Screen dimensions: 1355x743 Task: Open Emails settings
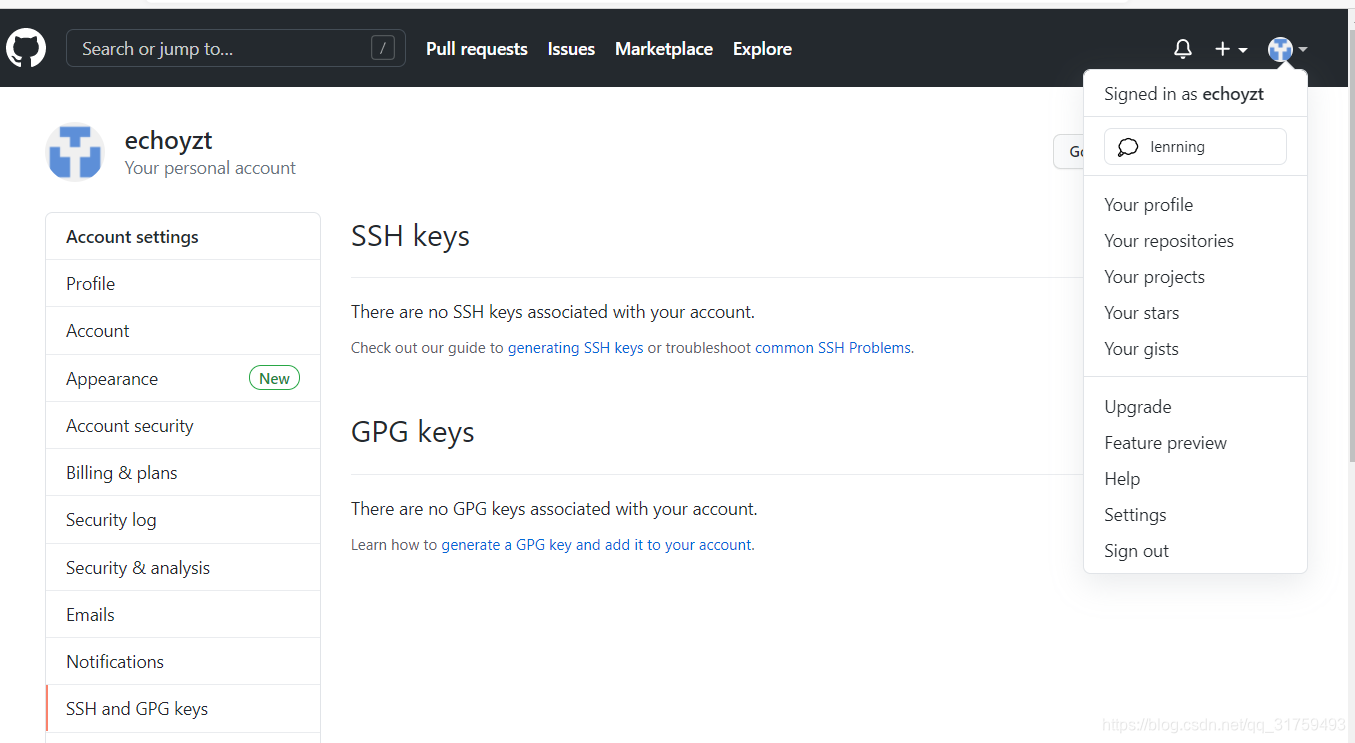[183, 614]
